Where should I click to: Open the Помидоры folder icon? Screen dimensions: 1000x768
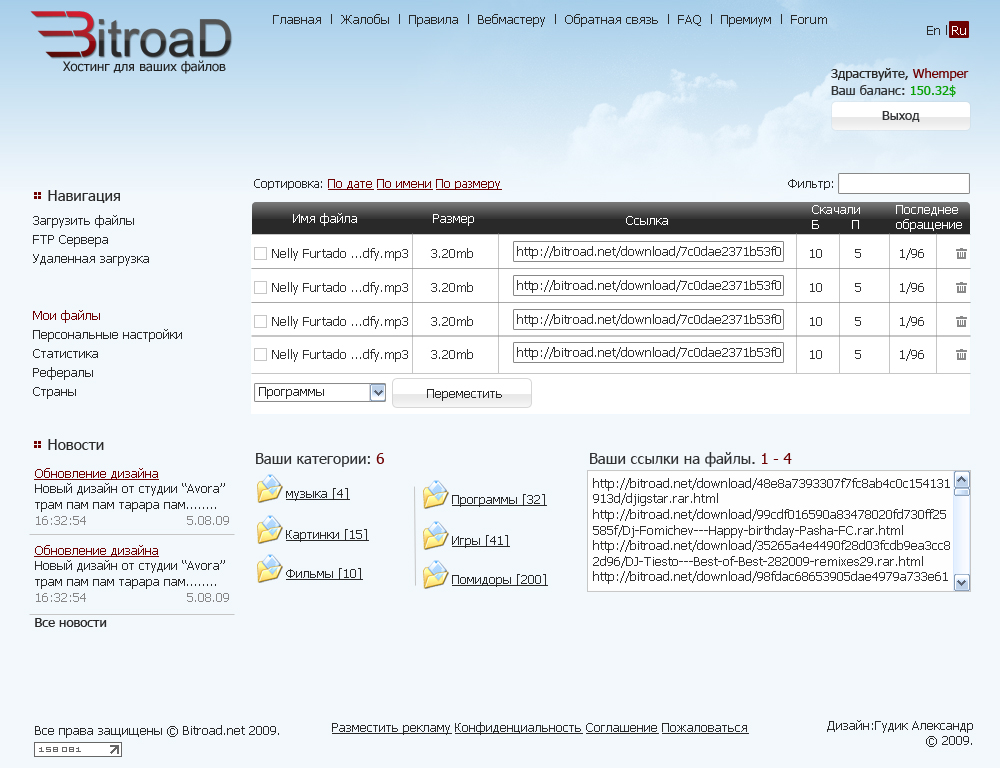click(435, 575)
